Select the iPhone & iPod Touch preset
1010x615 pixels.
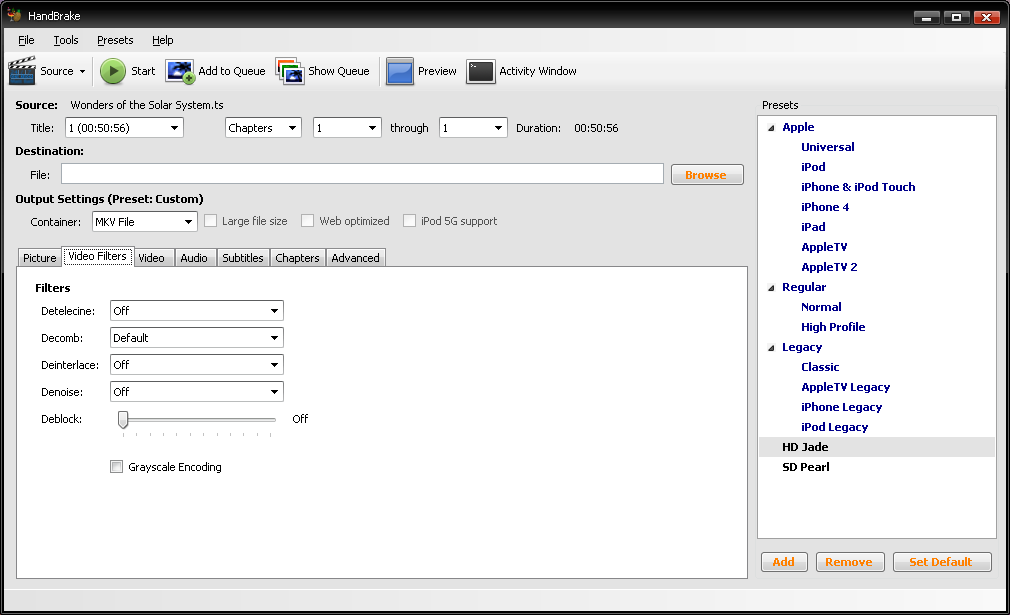[858, 187]
